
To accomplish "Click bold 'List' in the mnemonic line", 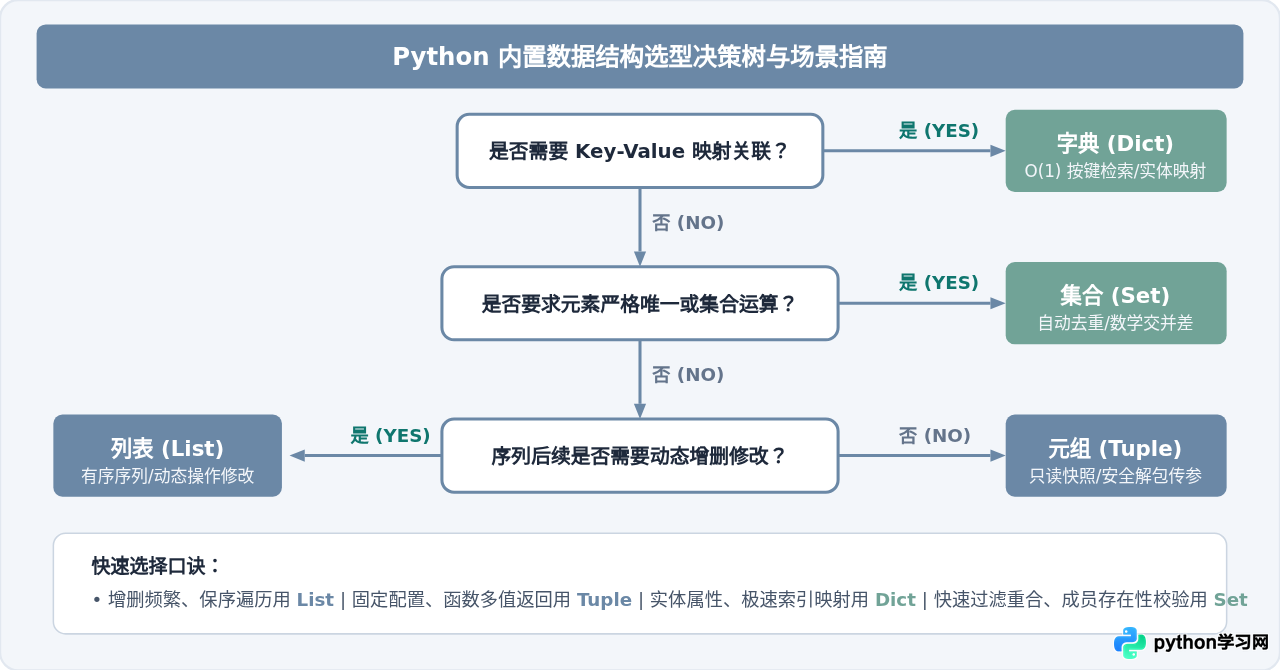I will 315,600.
